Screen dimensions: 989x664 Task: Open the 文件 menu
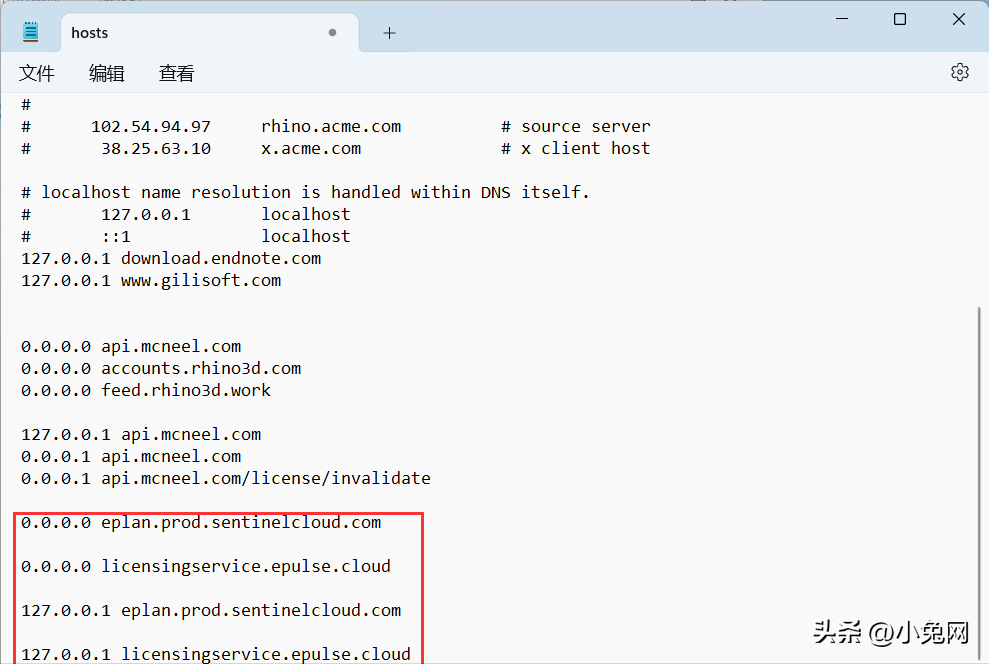coord(37,73)
